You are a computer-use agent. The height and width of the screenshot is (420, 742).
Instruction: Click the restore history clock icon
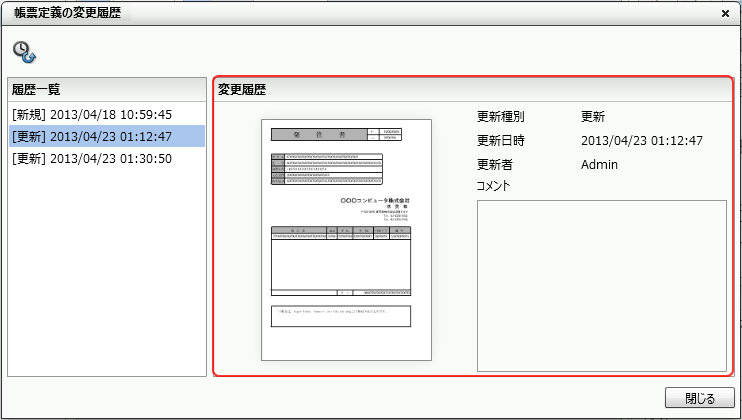tap(24, 52)
